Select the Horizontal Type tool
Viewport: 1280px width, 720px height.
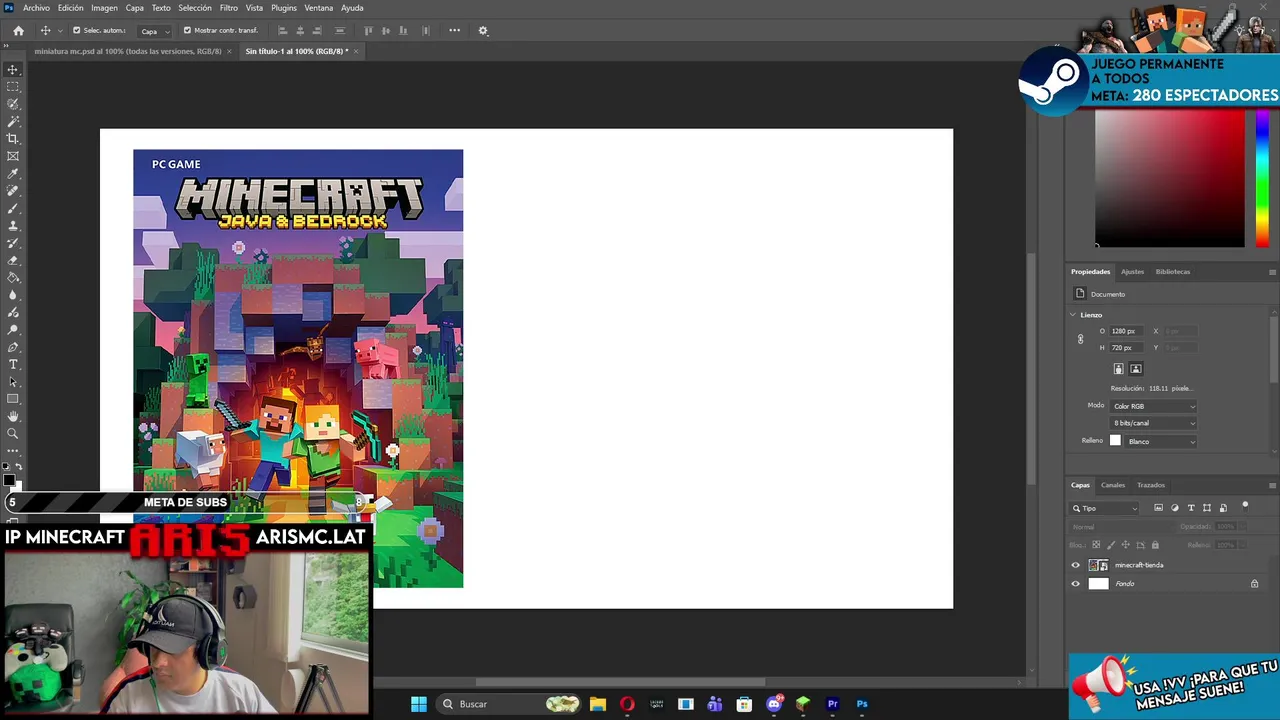tap(13, 364)
